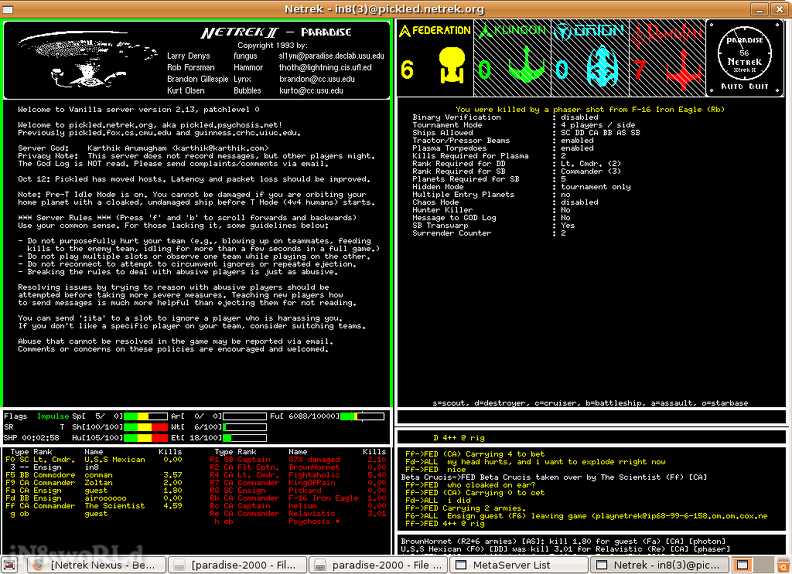Click the SHP 00:02:58 timer text

pyautogui.click(x=31, y=438)
